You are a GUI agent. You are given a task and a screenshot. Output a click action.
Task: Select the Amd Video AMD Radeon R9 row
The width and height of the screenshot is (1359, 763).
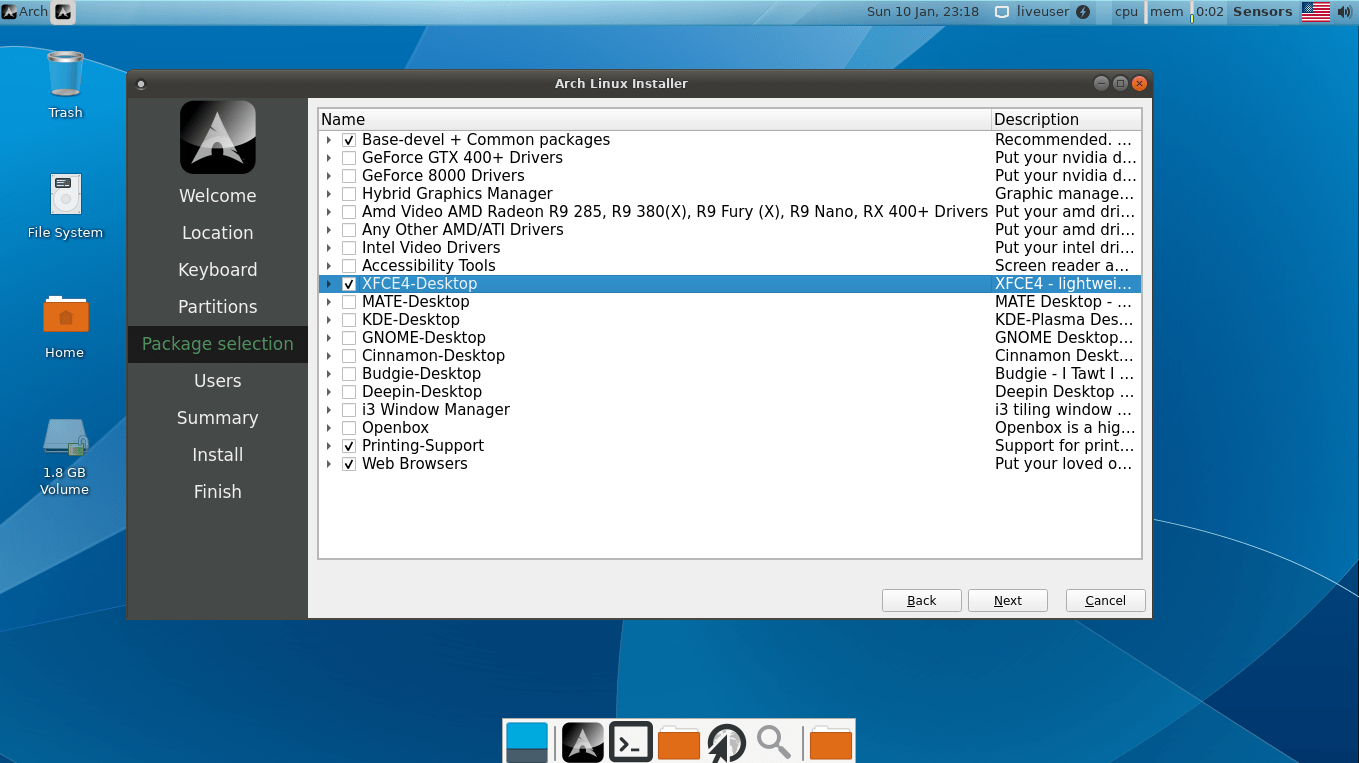pyautogui.click(x=730, y=212)
